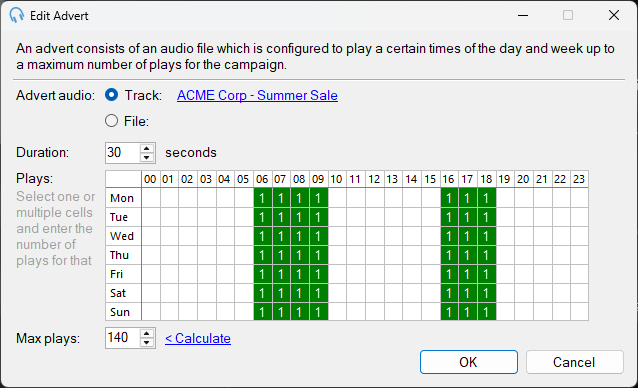
Task: Click the Max plays input field
Action: click(x=122, y=338)
